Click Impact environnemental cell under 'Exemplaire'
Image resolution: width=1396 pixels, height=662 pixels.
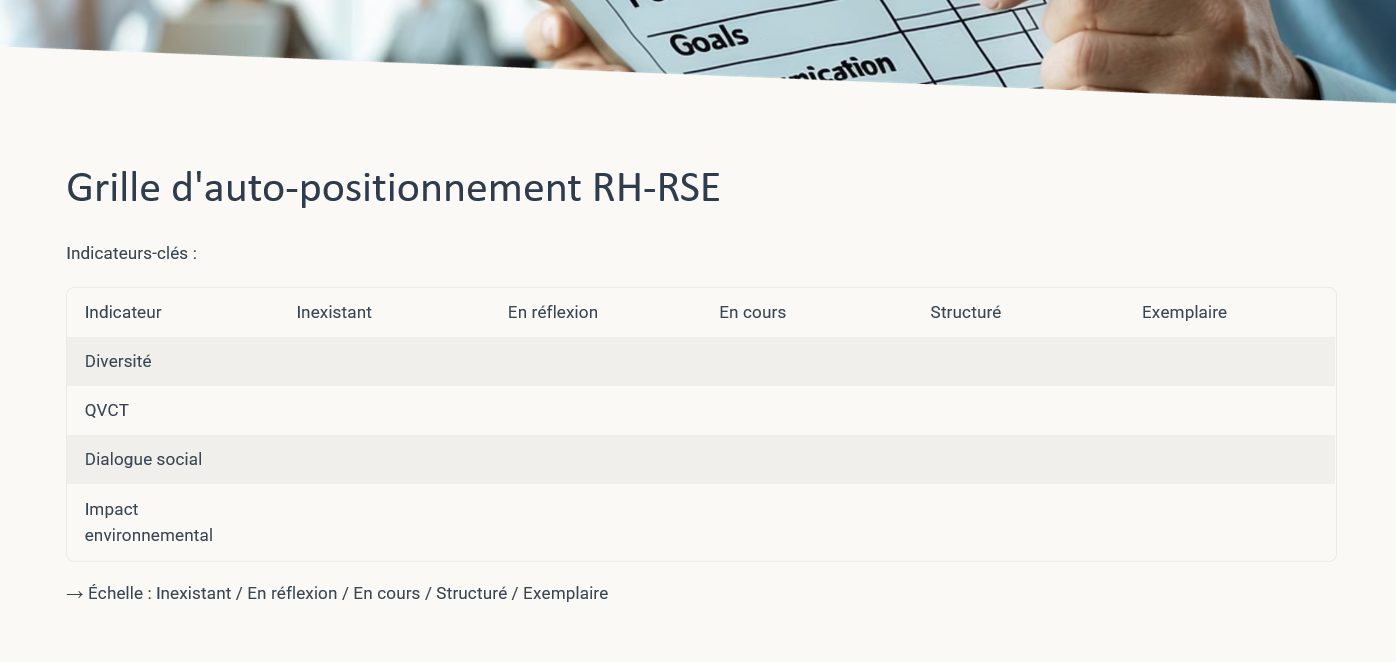(1230, 522)
